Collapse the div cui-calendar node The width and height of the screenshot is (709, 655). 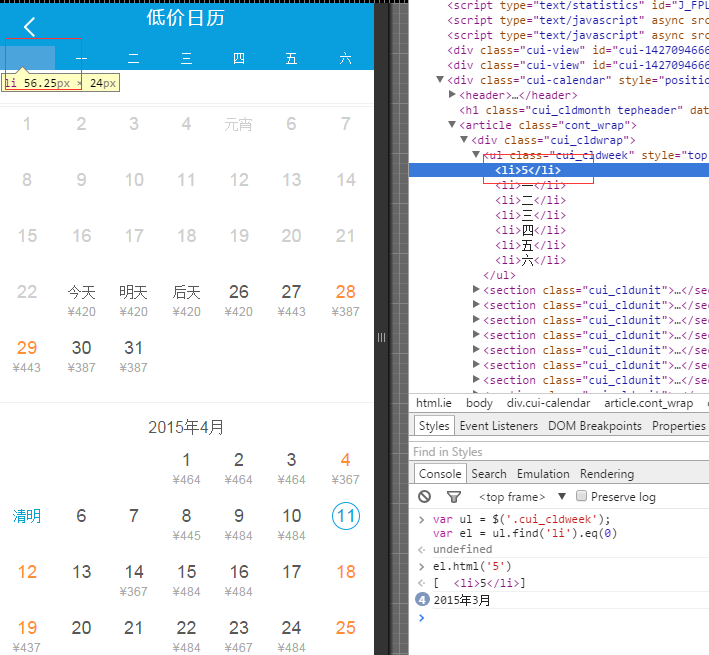441,80
